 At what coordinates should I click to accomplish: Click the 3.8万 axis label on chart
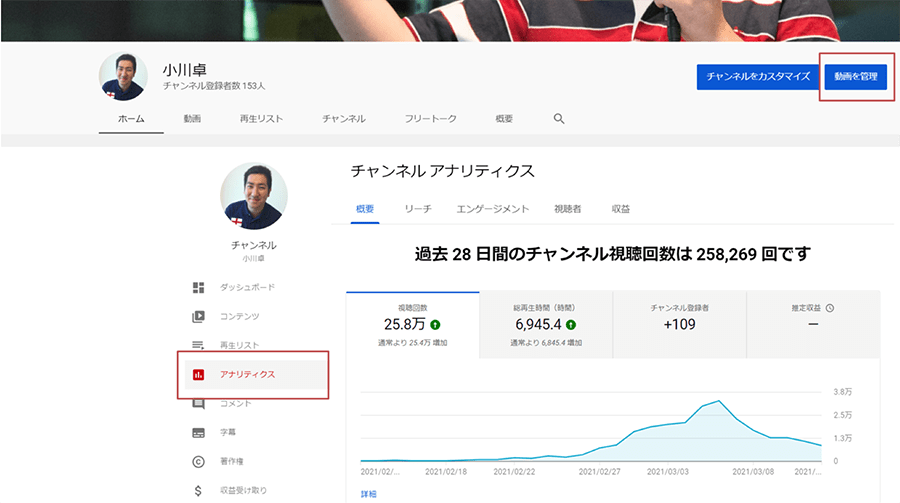click(x=843, y=392)
